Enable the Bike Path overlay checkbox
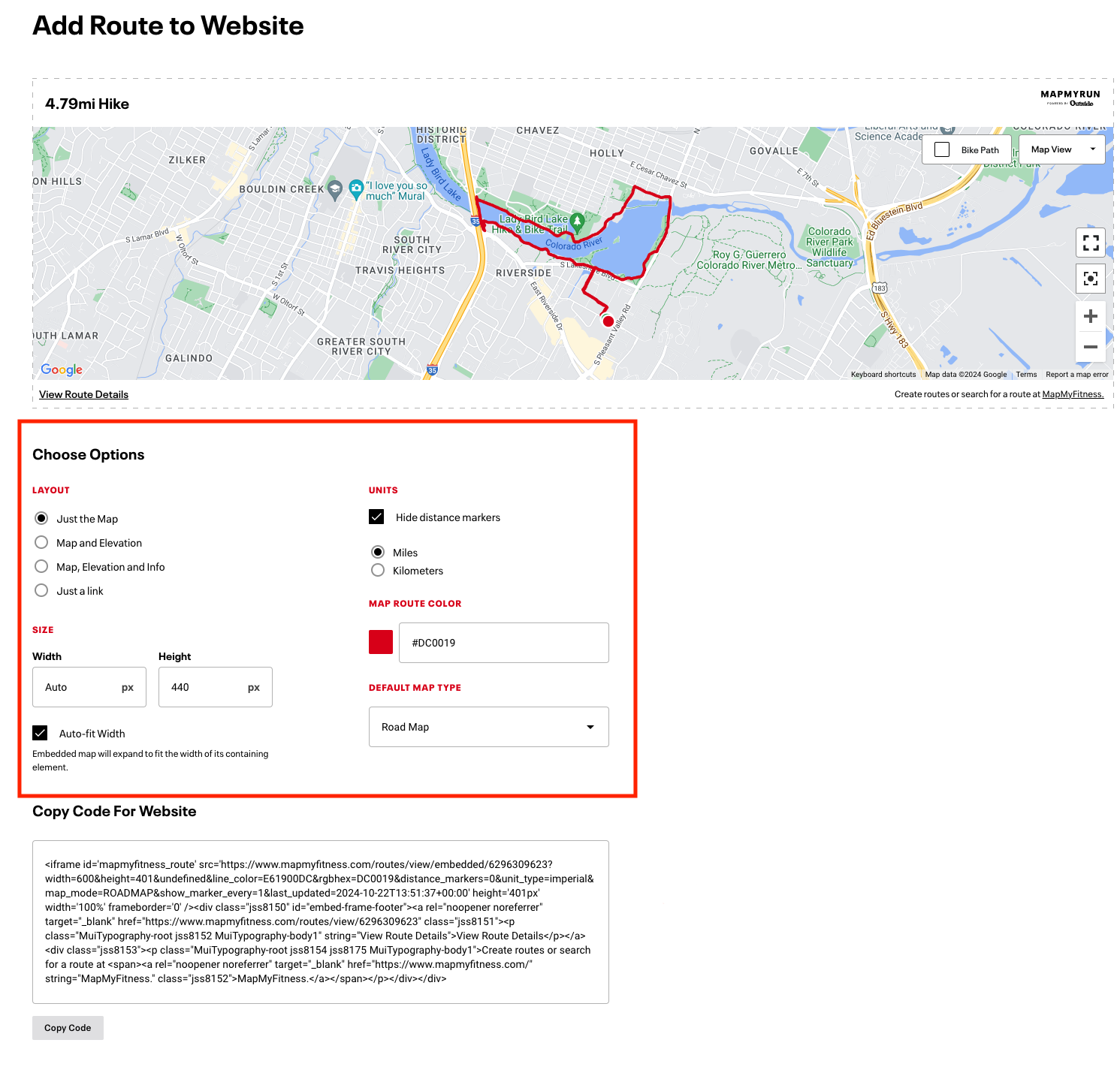This screenshot has height=1070, width=1120. pos(941,149)
